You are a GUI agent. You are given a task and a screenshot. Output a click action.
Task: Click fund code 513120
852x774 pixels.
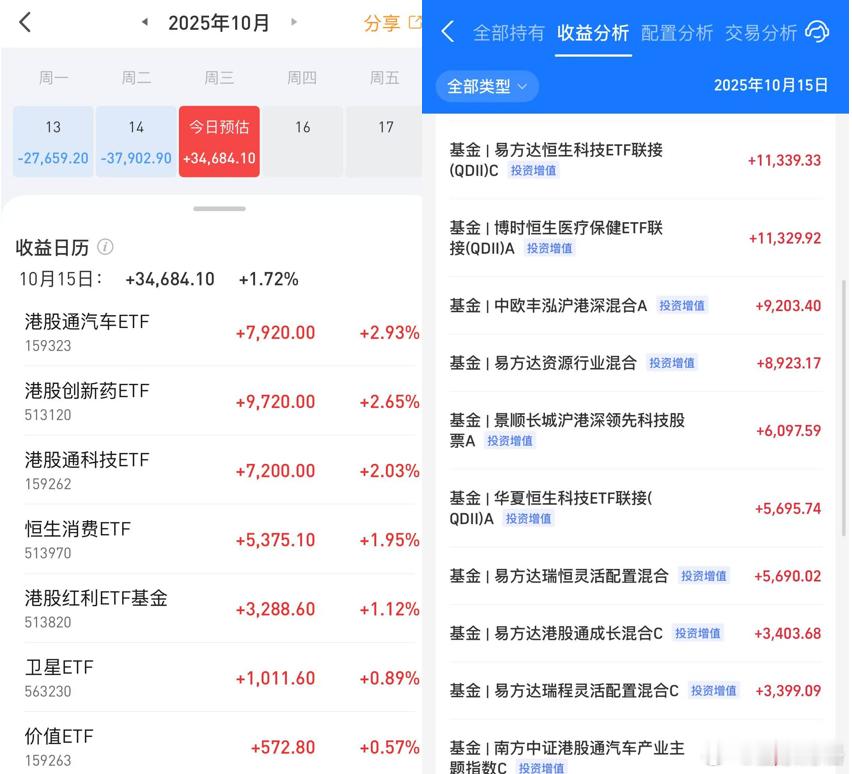point(48,415)
